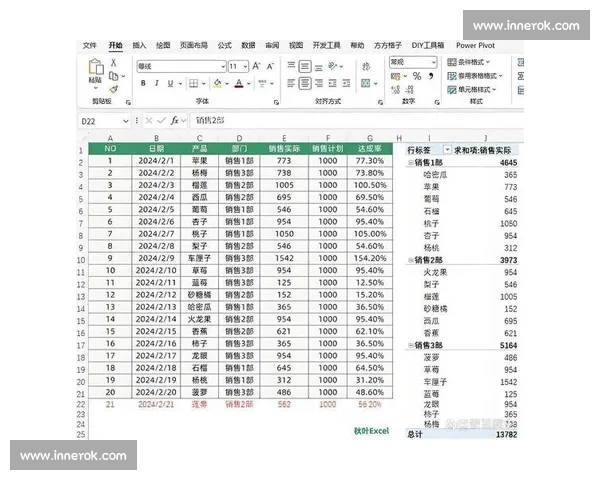The width and height of the screenshot is (600, 480).
Task: Open the Font group dialog launcher
Action: [x=276, y=102]
